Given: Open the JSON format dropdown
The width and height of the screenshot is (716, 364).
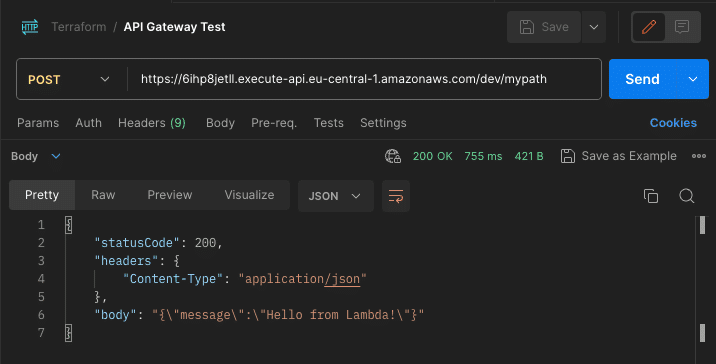Looking at the screenshot, I should pos(336,196).
